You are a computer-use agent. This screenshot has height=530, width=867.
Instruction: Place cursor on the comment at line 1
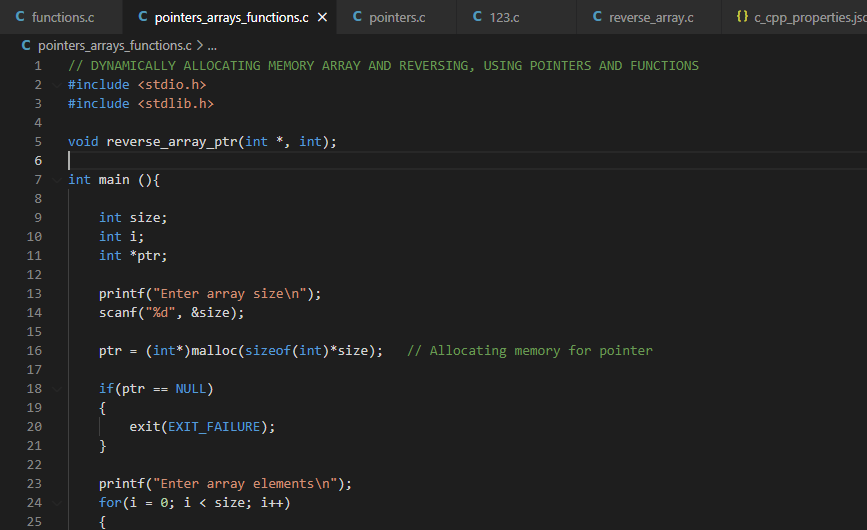(383, 66)
